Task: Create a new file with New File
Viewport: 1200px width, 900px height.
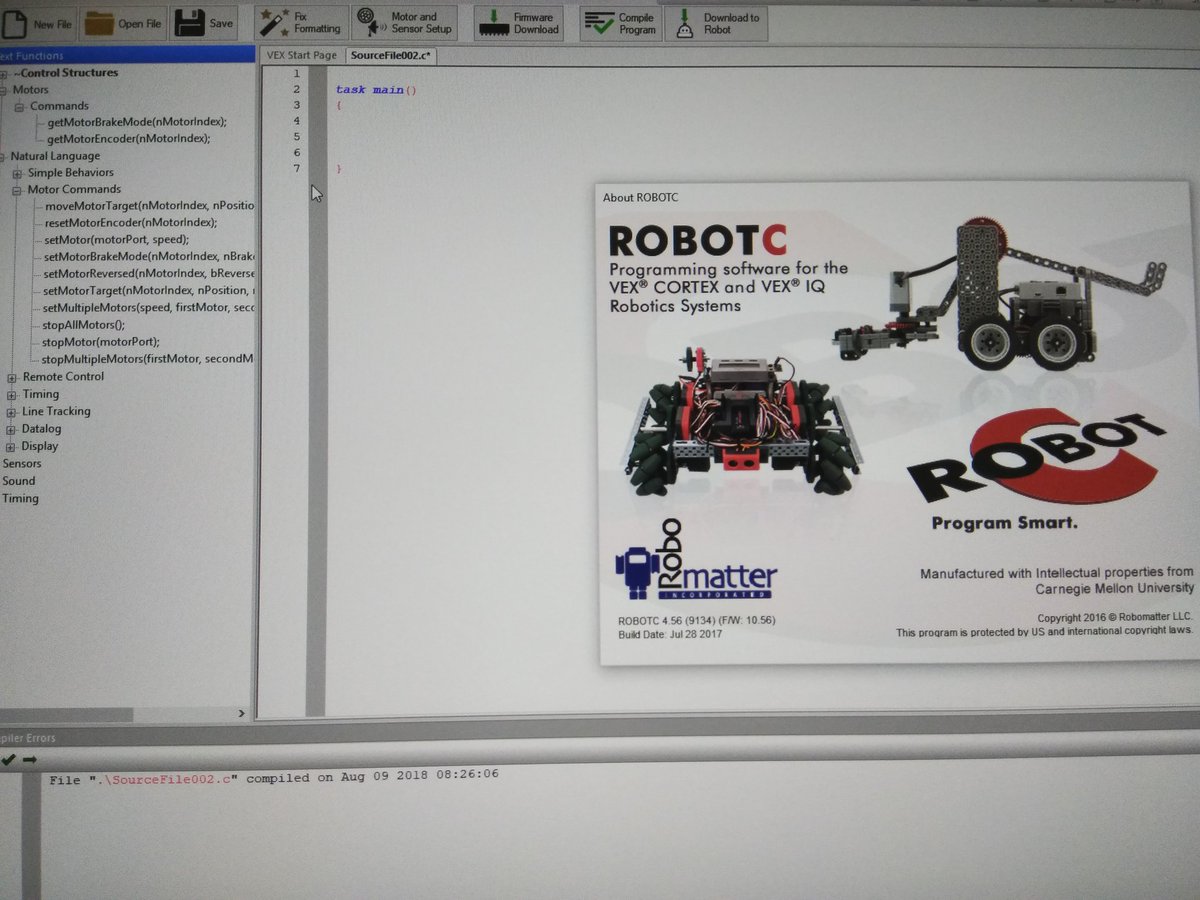Action: (x=36, y=23)
